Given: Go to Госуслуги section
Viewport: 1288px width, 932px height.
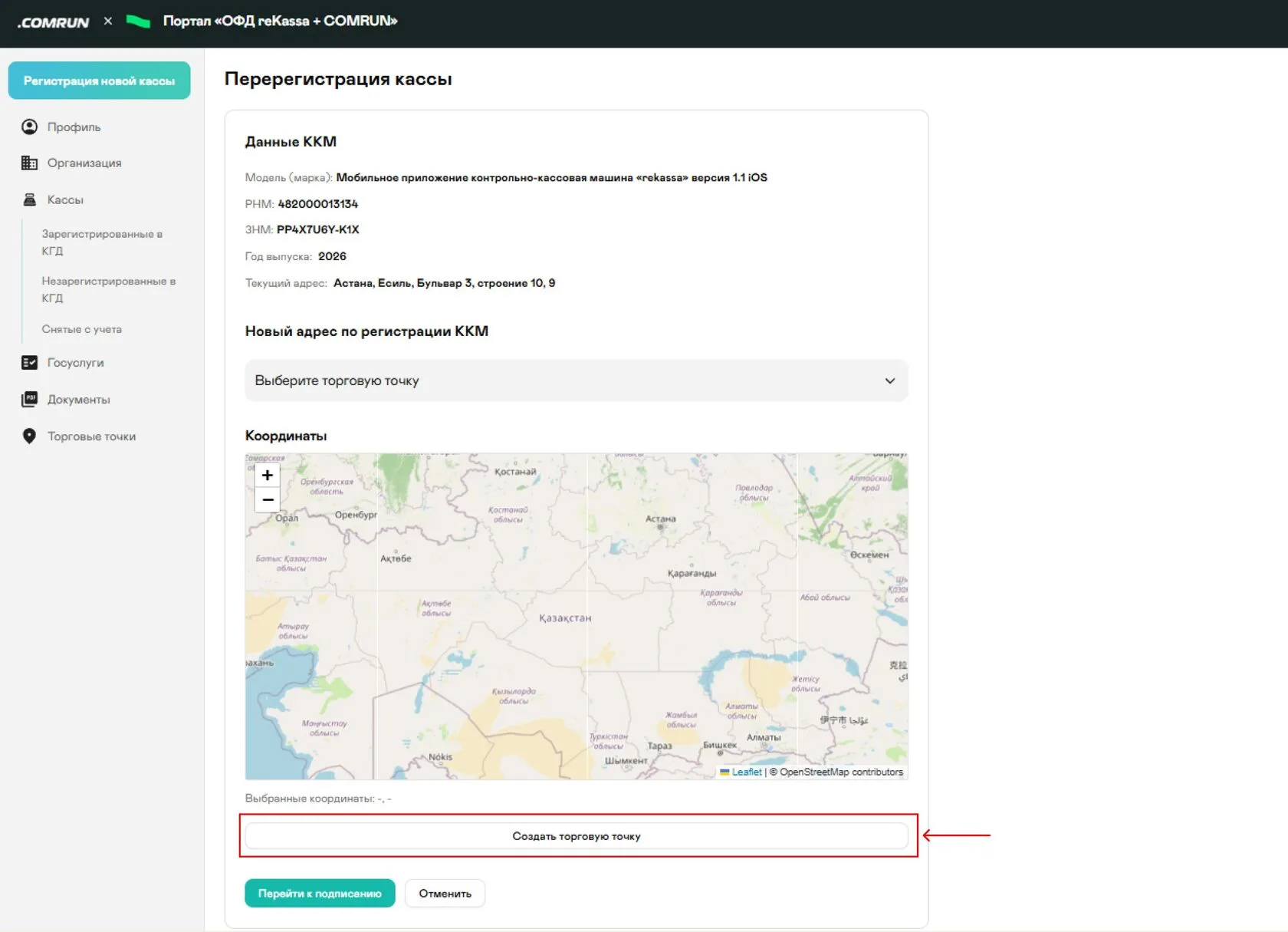Looking at the screenshot, I should 75,362.
